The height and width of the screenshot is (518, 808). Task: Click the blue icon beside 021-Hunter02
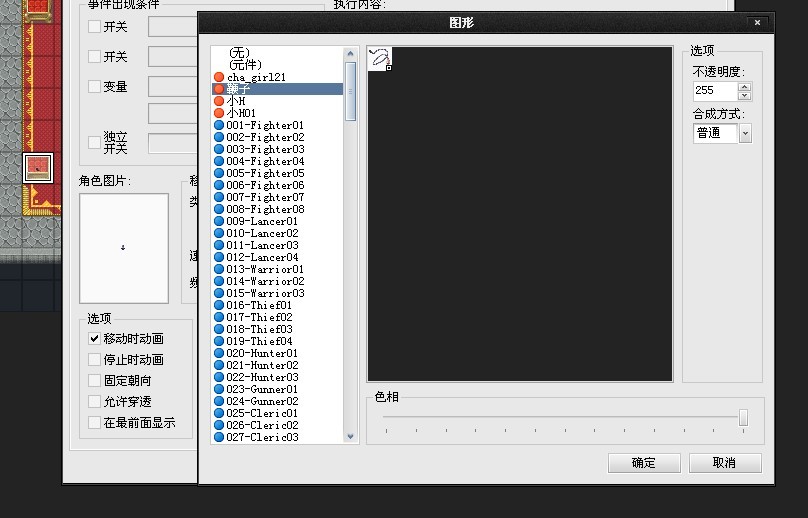coord(218,365)
